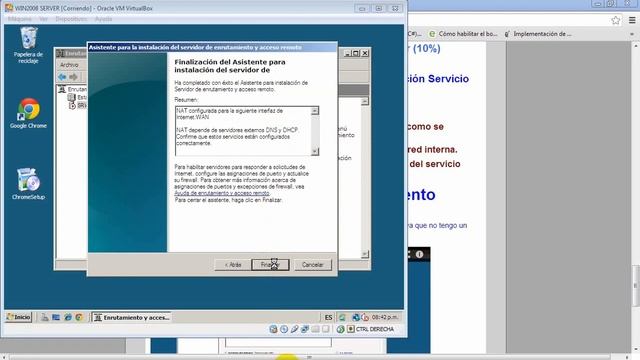The image size is (640, 360).
Task: Open the Ver menu of VirtualBox
Action: [43, 19]
